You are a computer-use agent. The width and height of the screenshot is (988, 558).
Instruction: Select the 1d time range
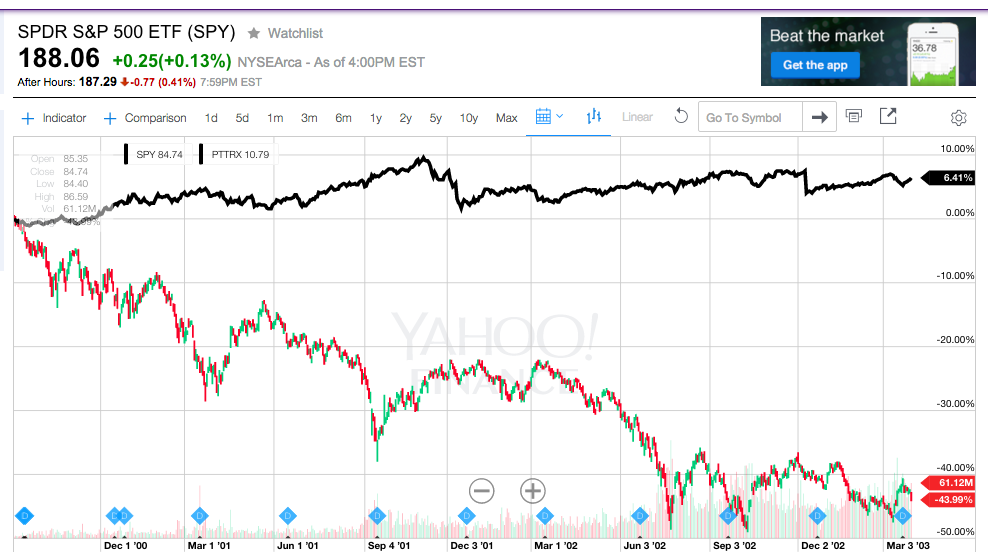211,118
